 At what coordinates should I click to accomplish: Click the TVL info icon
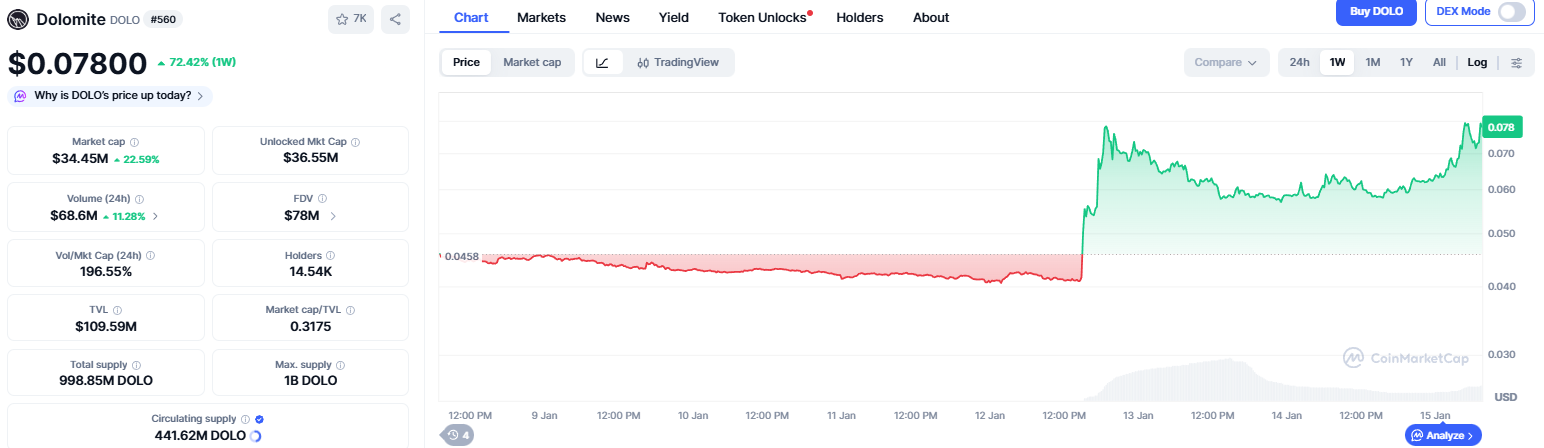coord(117,311)
